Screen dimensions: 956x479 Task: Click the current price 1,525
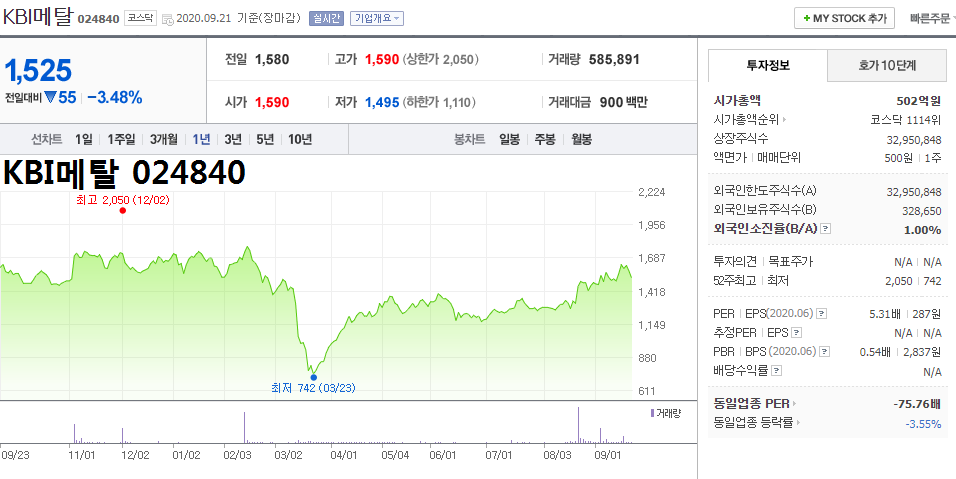point(38,71)
